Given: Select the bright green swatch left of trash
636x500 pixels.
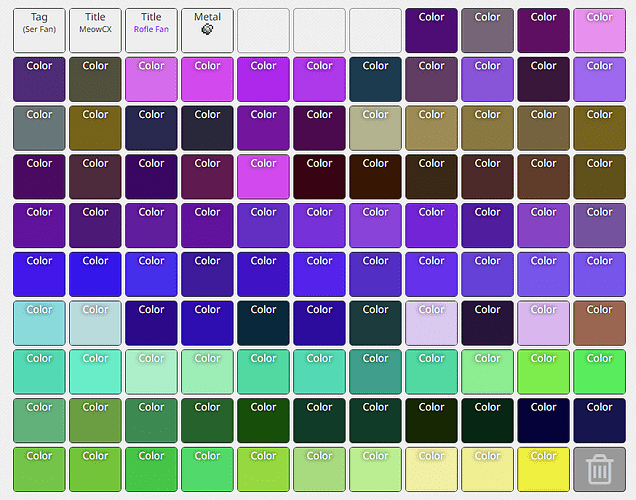Looking at the screenshot, I should (x=599, y=372).
